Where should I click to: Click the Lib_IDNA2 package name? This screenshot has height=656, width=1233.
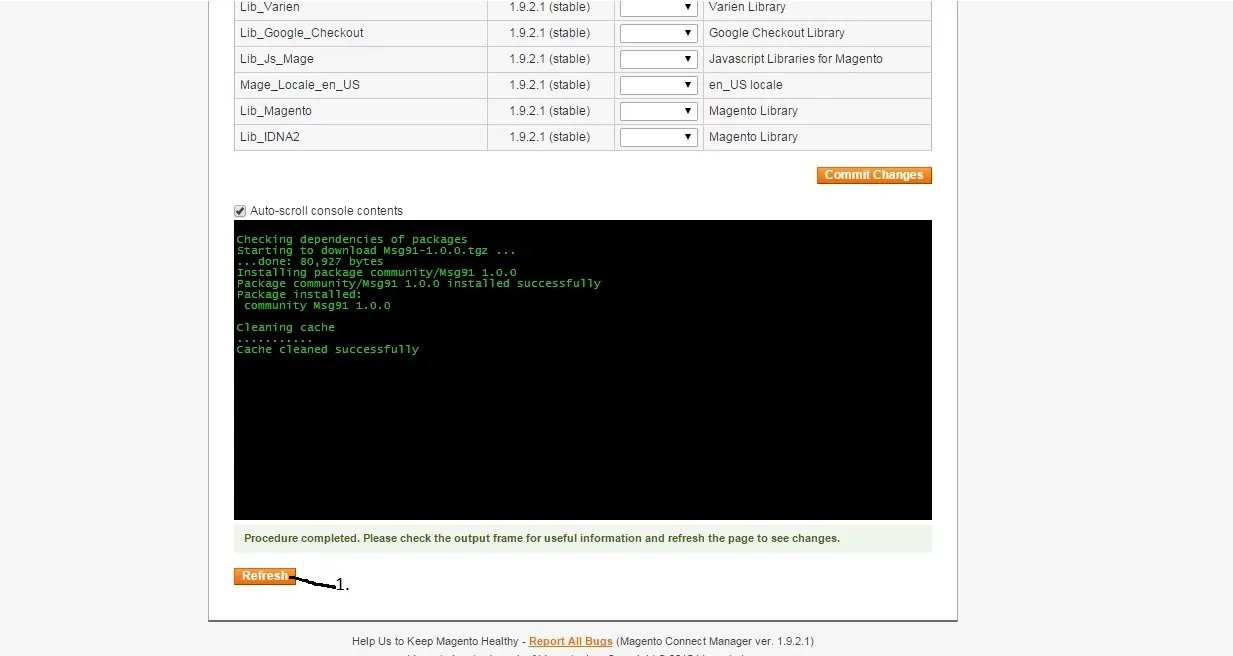[270, 137]
